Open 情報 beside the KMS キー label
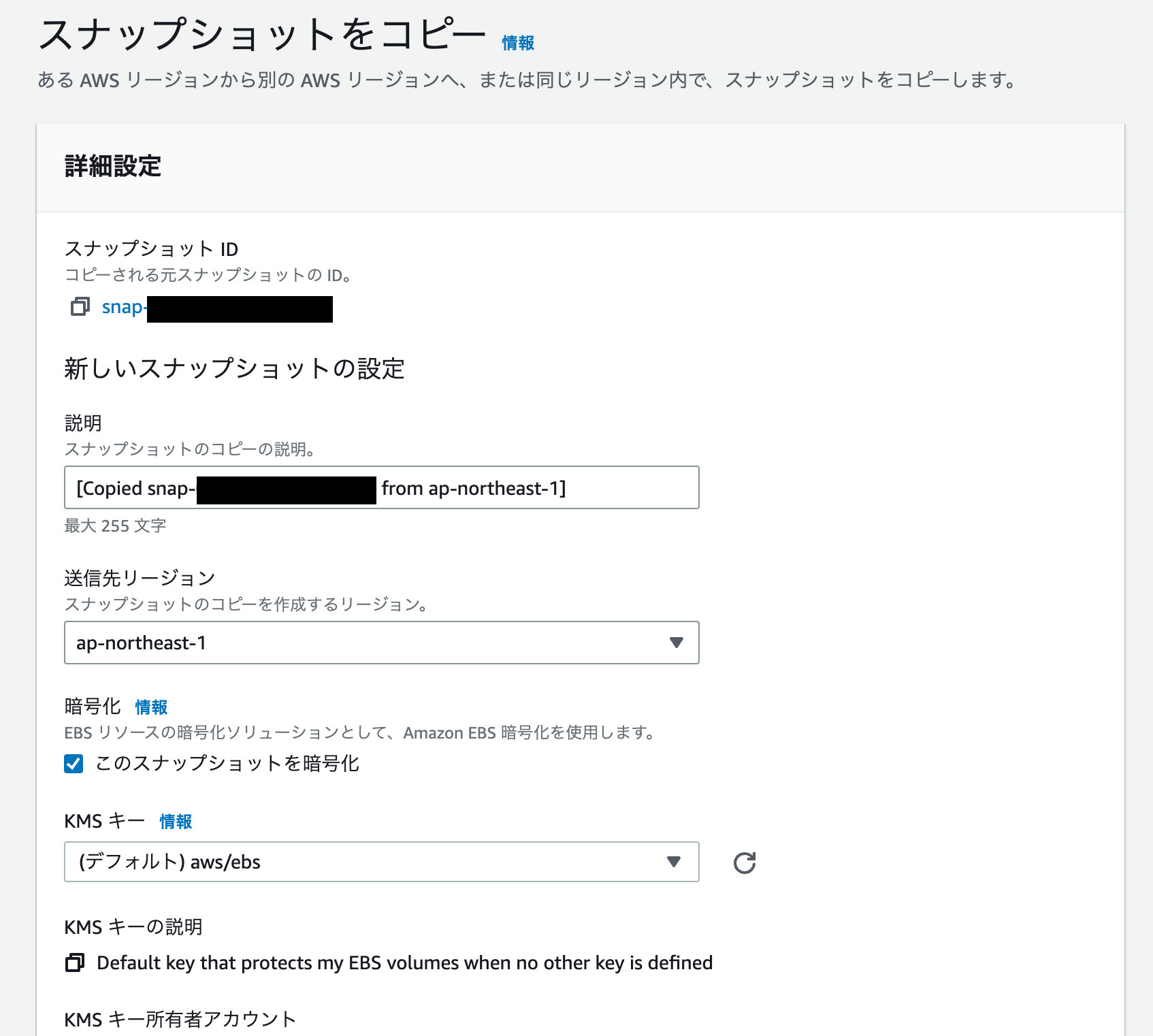Screen dimensions: 1153x1036 click(x=174, y=822)
